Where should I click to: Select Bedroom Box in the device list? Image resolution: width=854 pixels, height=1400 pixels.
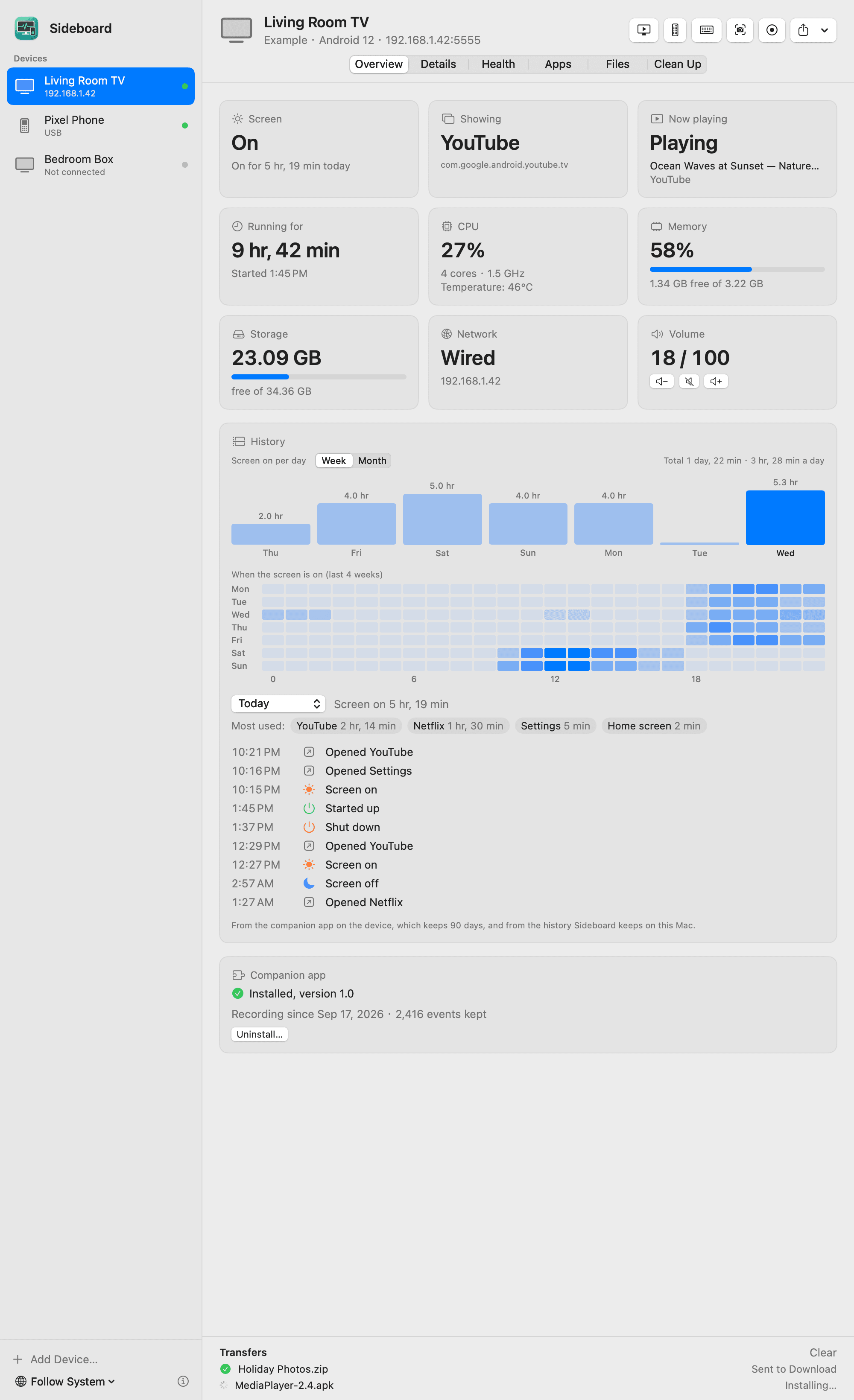(x=101, y=165)
